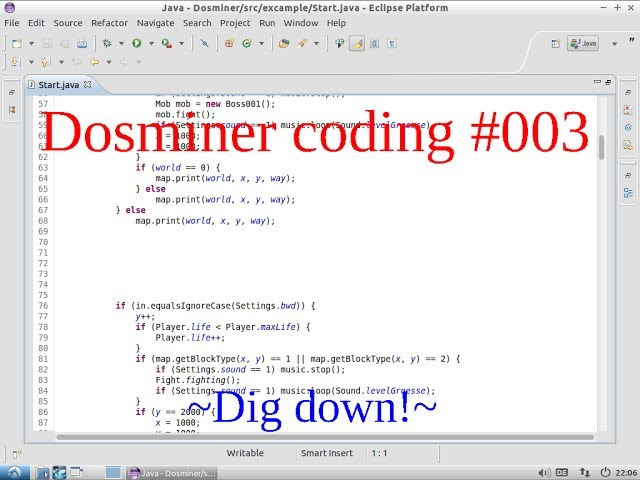Click the Open Type icon
Image resolution: width=640 pixels, height=480 pixels.
(x=284, y=43)
